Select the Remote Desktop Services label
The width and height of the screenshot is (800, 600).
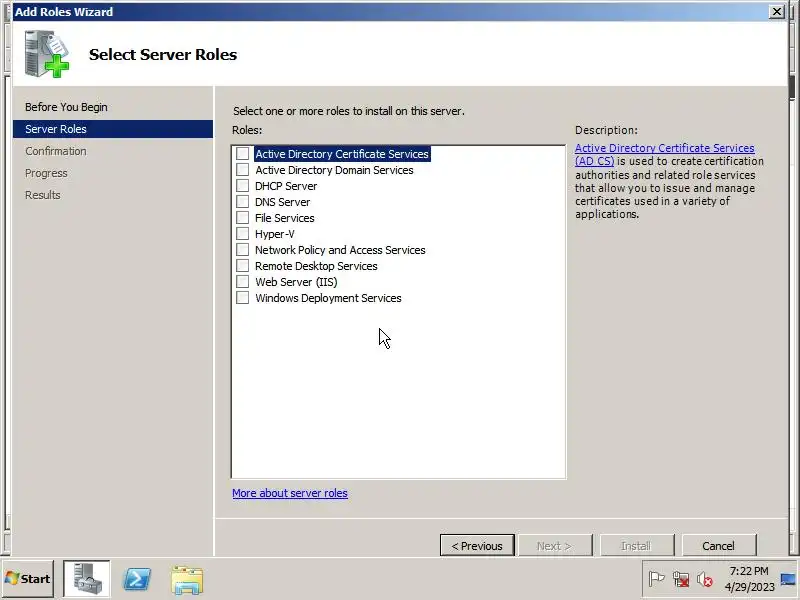tap(316, 266)
